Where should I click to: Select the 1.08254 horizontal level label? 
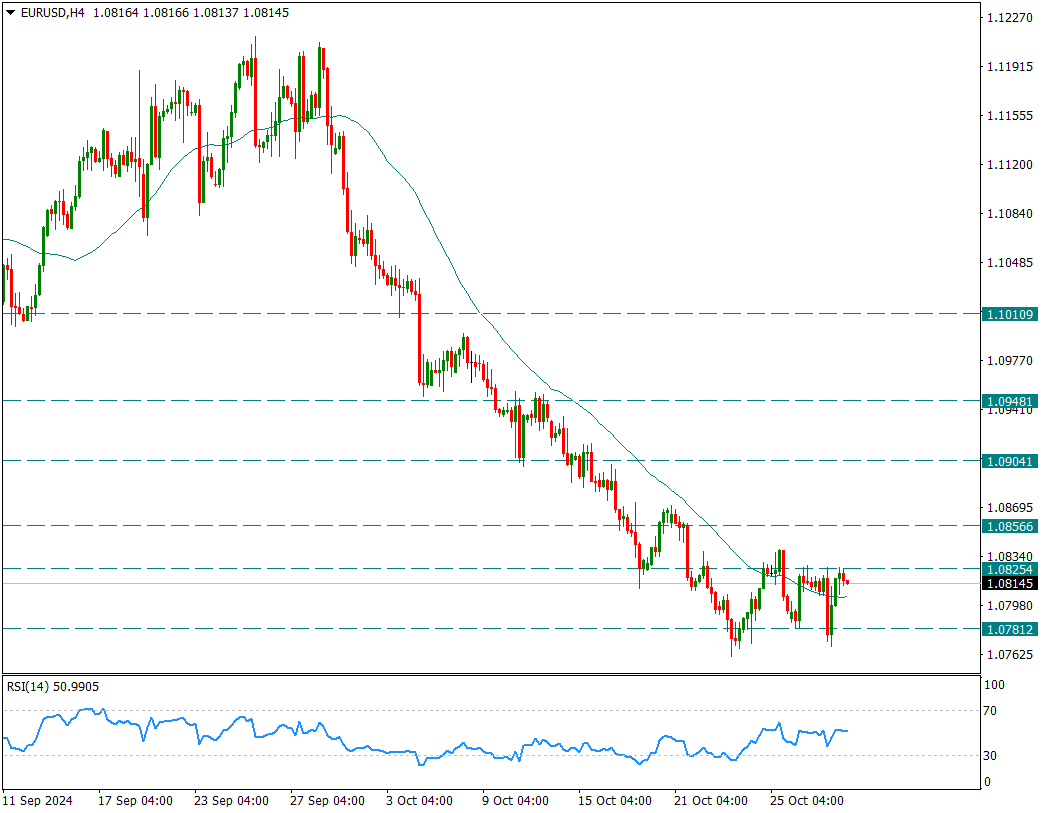point(1009,569)
